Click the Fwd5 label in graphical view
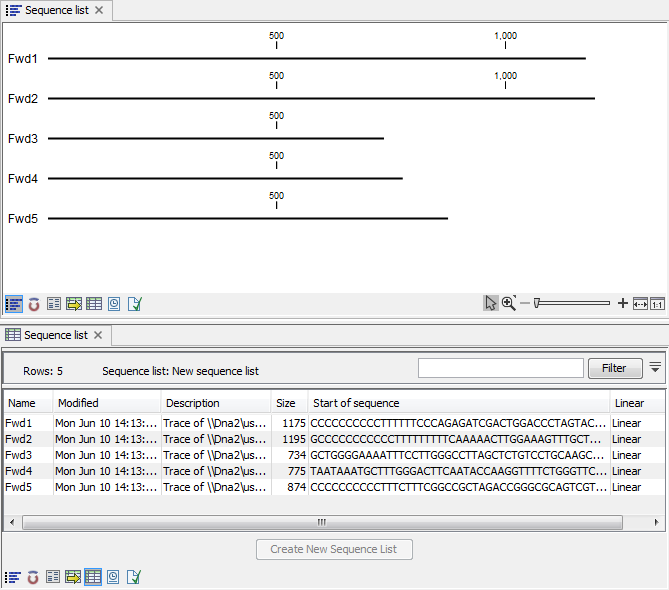Viewport: 669px width, 590px height. point(23,219)
